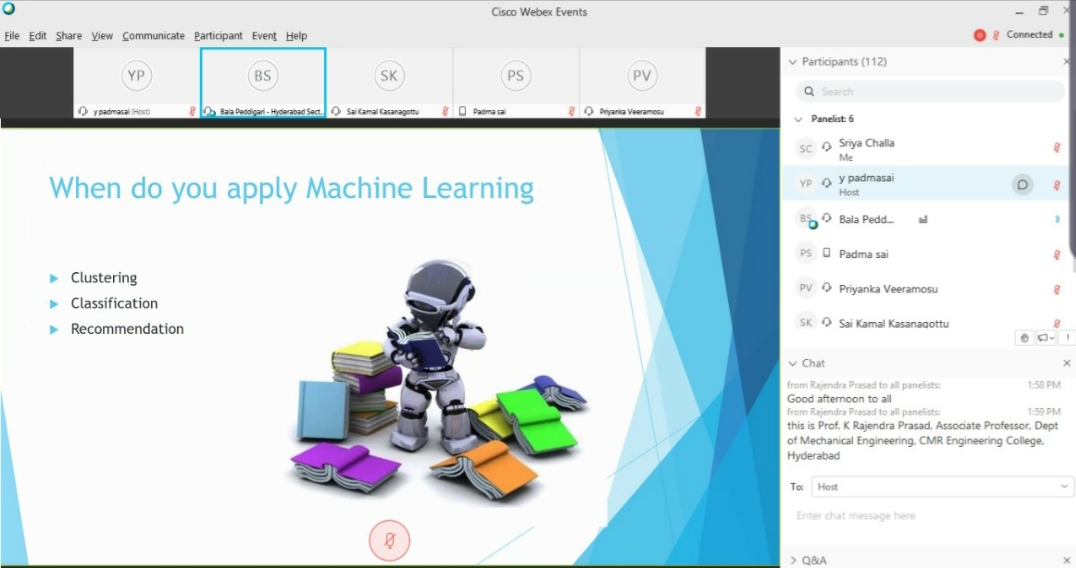This screenshot has width=1076, height=568.
Task: Toggle the round mute button below the slide
Action: coord(389,541)
